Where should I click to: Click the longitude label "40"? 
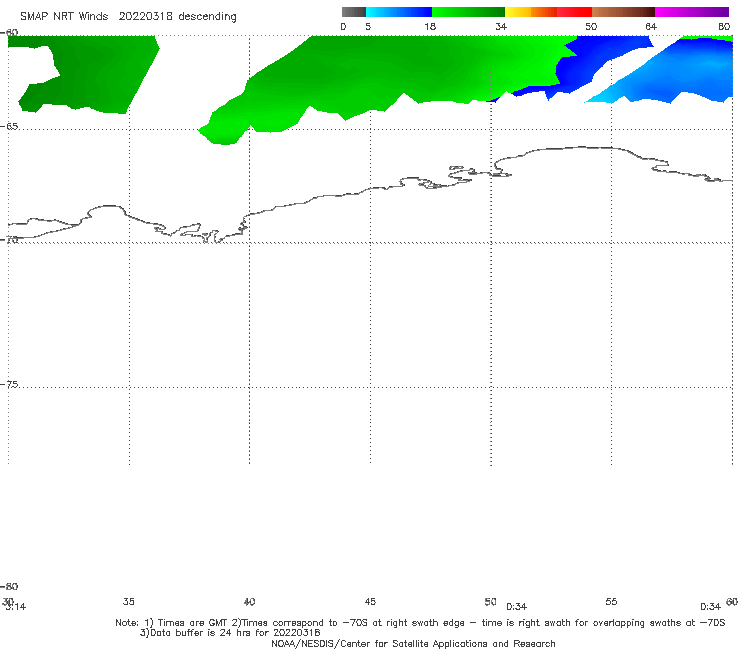[250, 601]
